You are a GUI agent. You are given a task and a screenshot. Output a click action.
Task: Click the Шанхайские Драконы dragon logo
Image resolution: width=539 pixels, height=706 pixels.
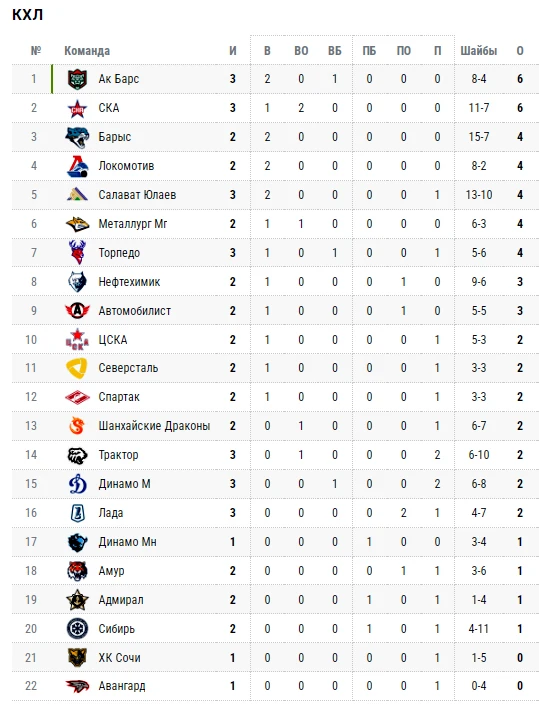click(x=77, y=426)
